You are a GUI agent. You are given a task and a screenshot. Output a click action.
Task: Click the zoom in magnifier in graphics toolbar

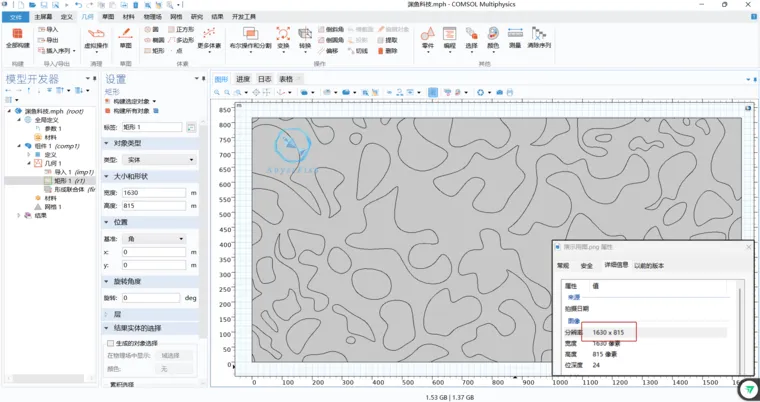pos(217,92)
